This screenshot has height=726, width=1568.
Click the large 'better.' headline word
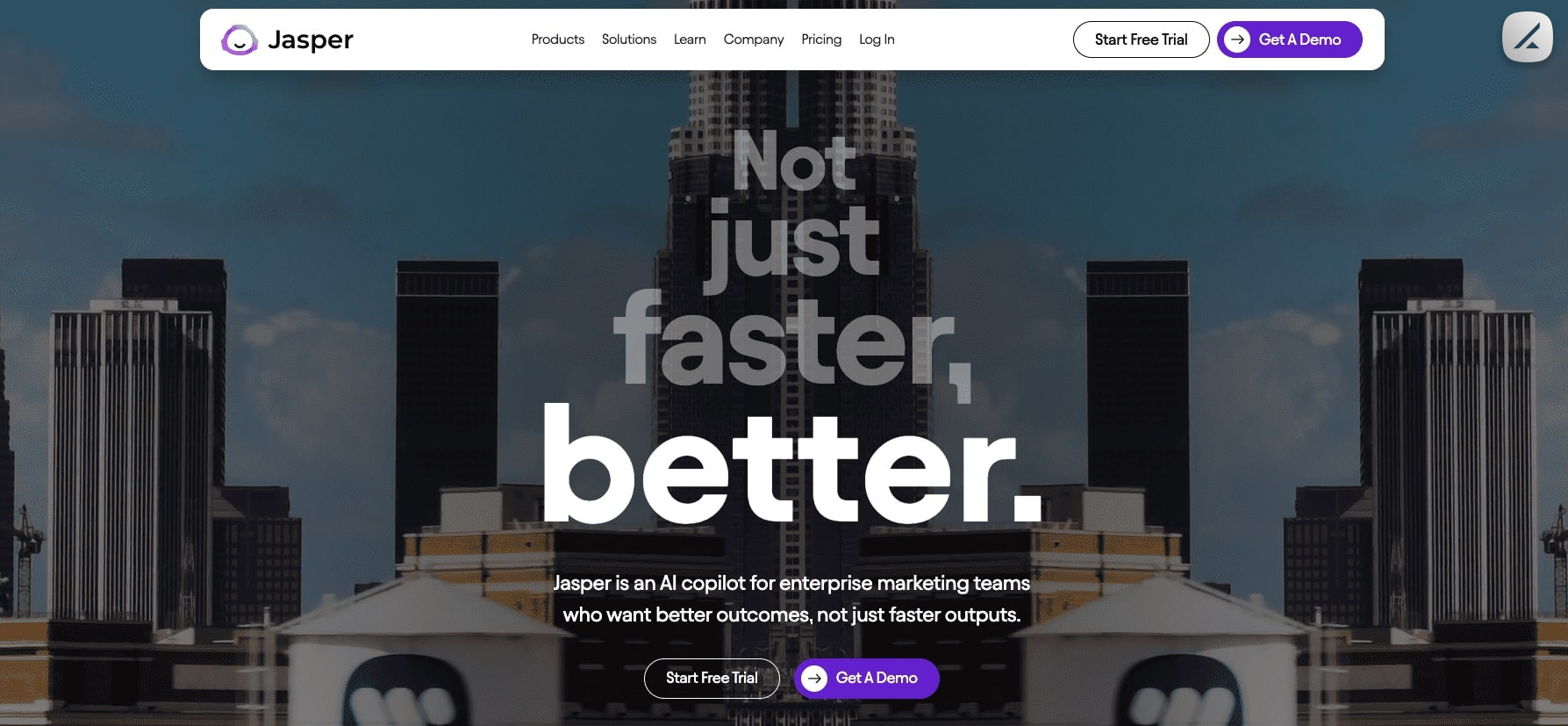(x=792, y=463)
